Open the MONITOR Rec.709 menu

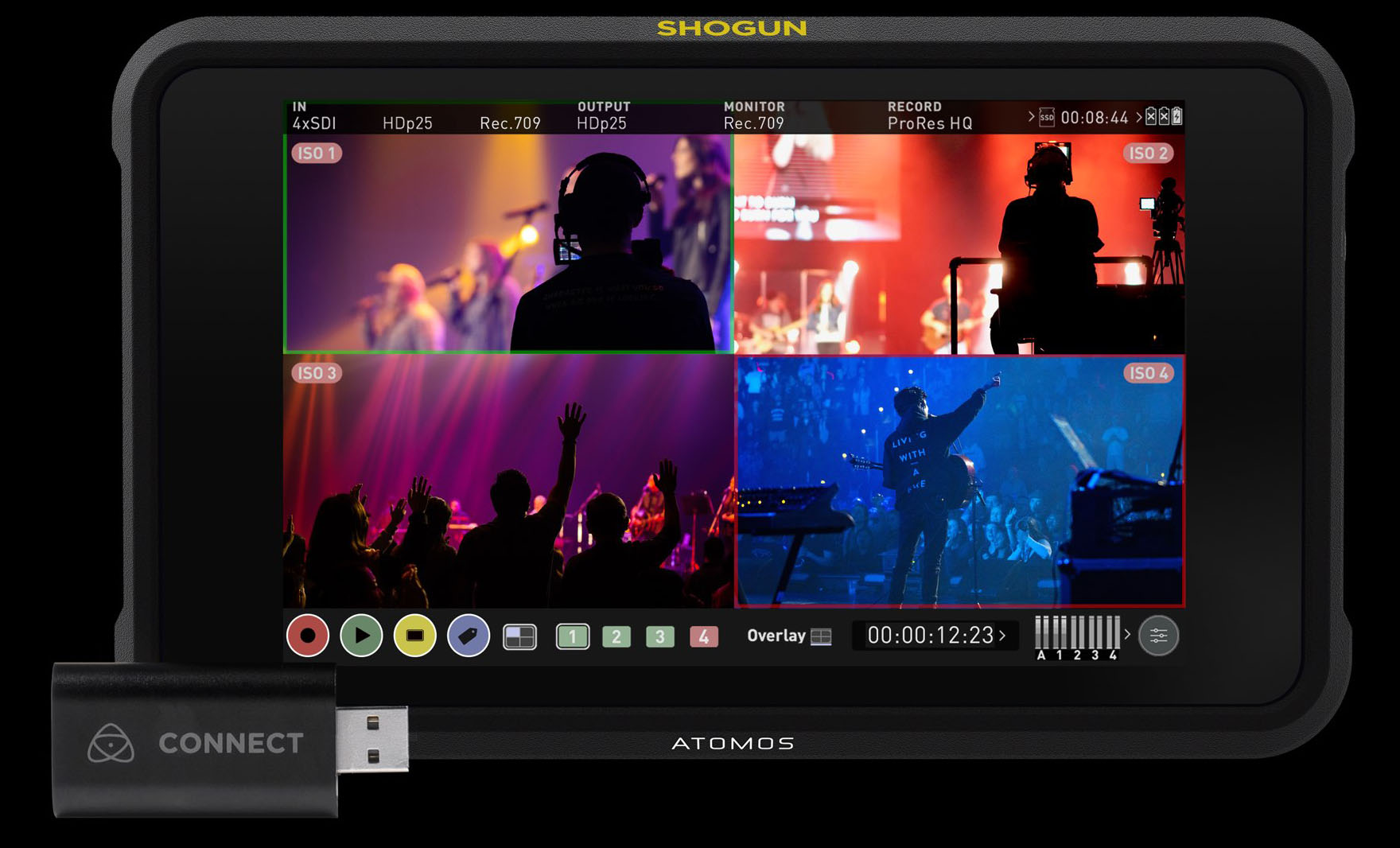(x=753, y=116)
